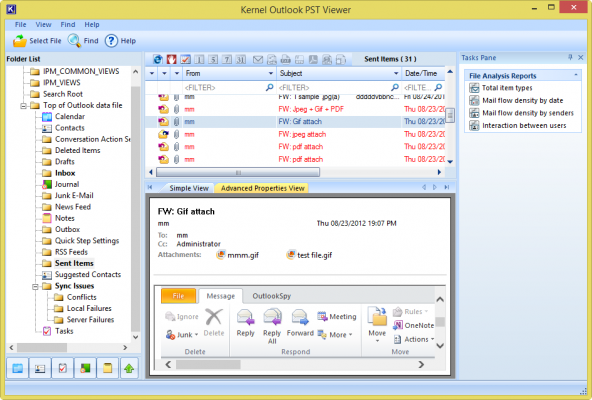Select the Local Failures folder
This screenshot has height=400, width=592.
click(89, 309)
